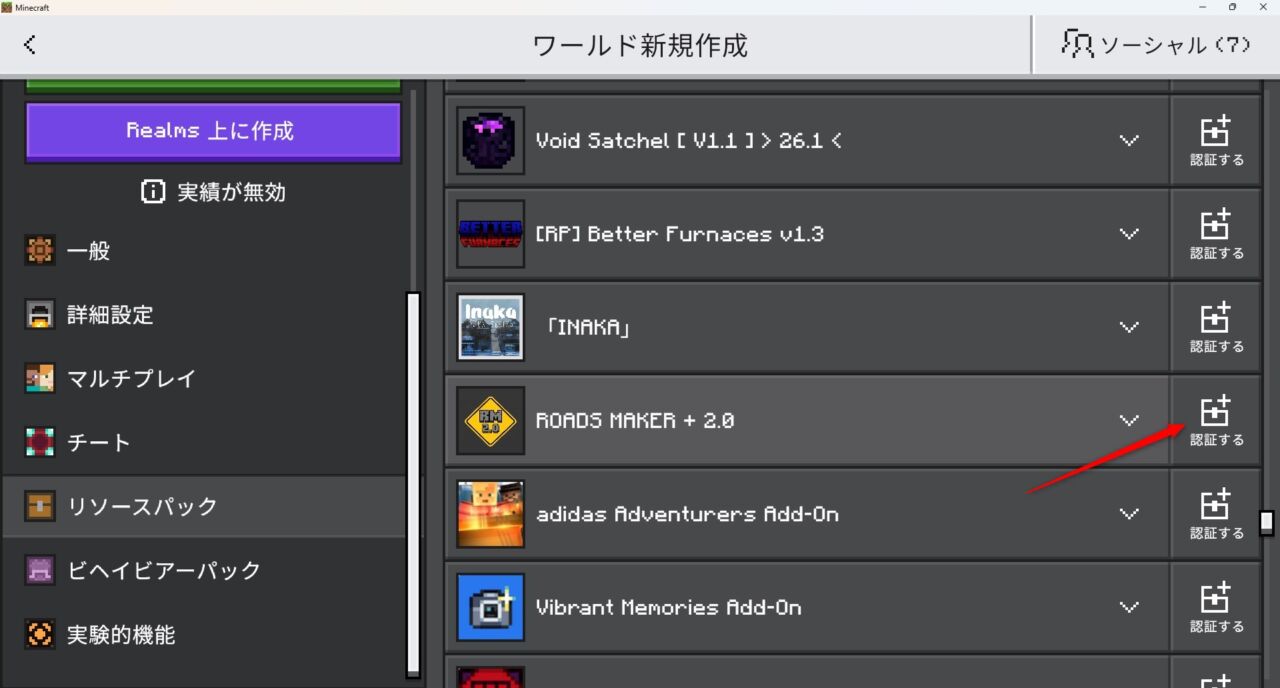Select the 「INAKA」 pack name
This screenshot has width=1280, height=688.
[587, 328]
